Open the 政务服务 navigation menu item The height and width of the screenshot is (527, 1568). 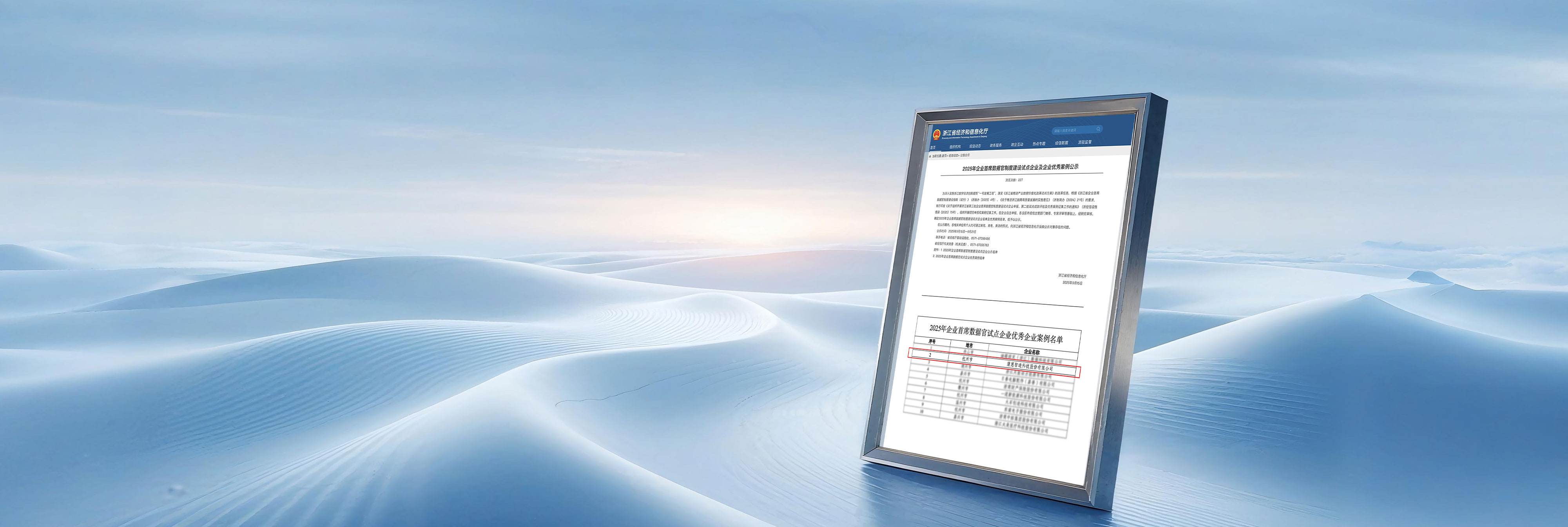click(x=996, y=145)
